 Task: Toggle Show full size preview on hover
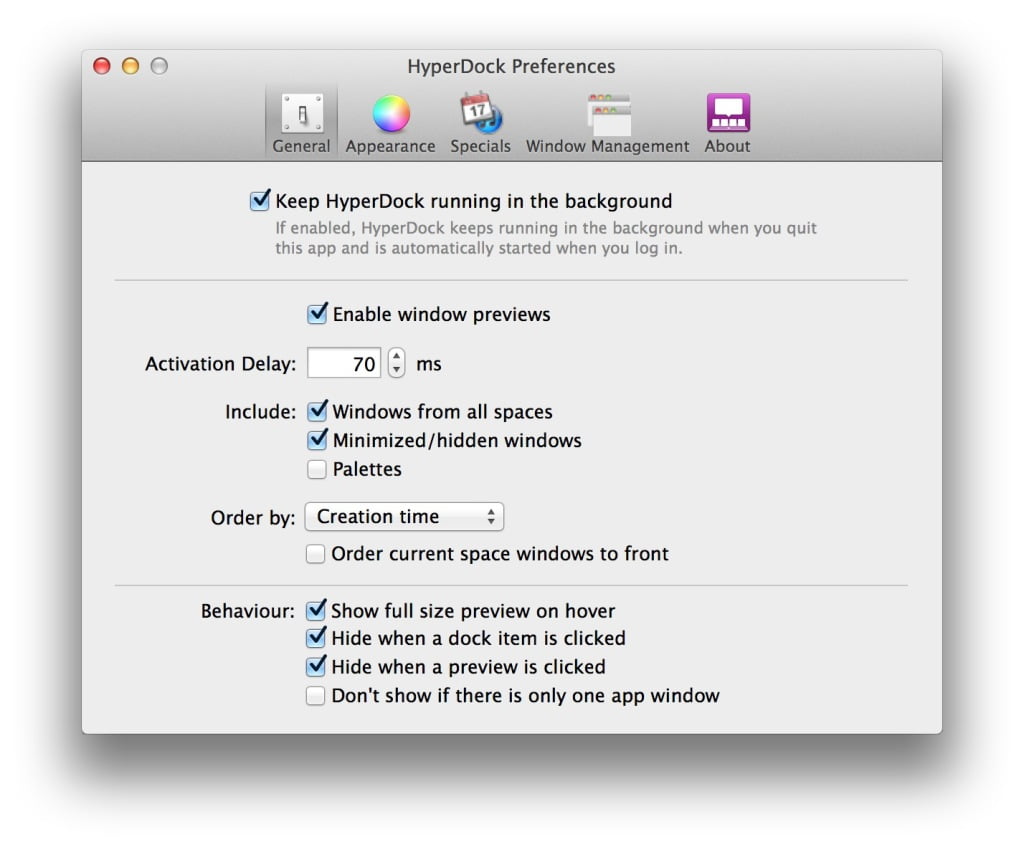click(316, 610)
